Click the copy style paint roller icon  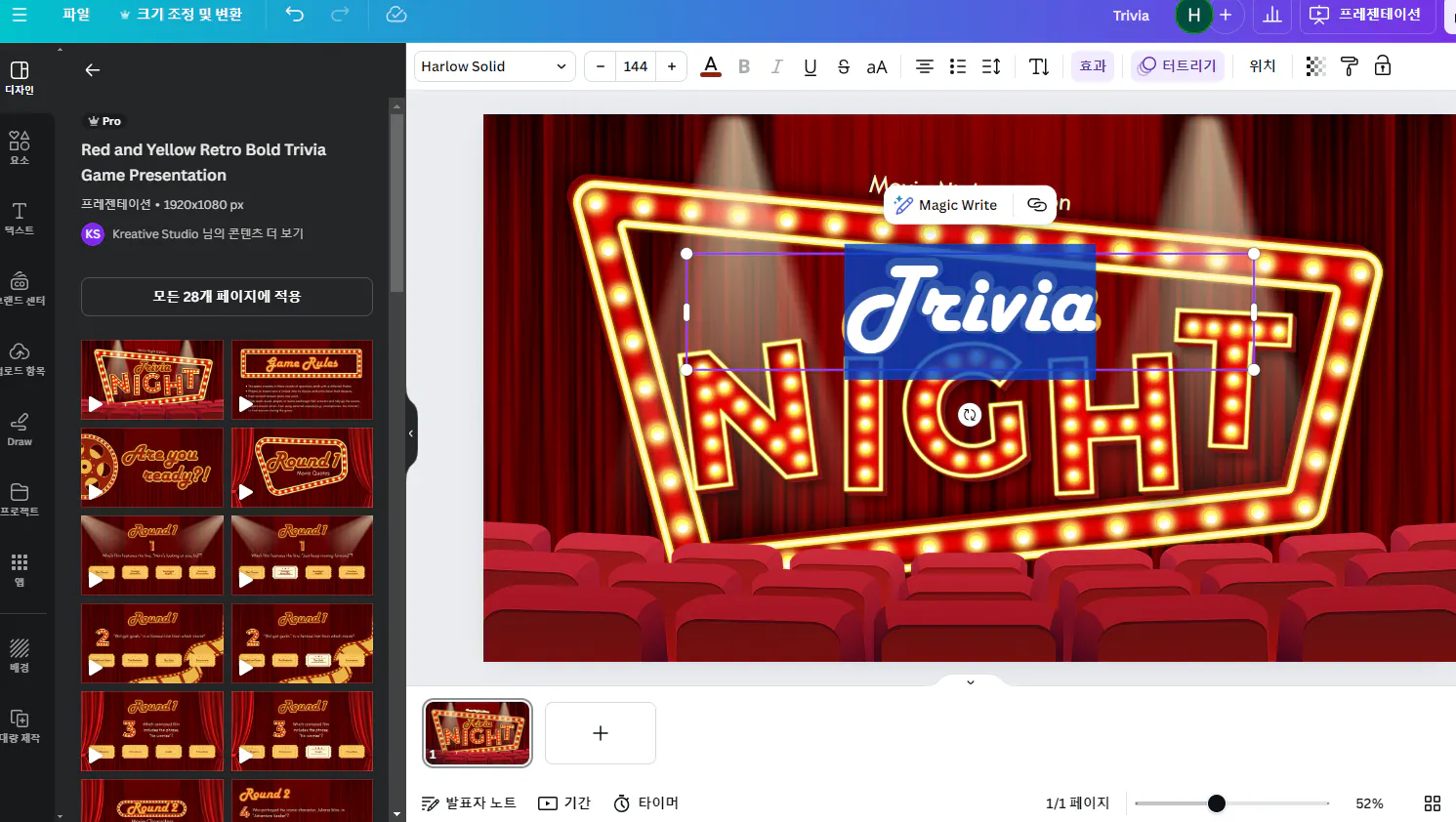[1349, 66]
